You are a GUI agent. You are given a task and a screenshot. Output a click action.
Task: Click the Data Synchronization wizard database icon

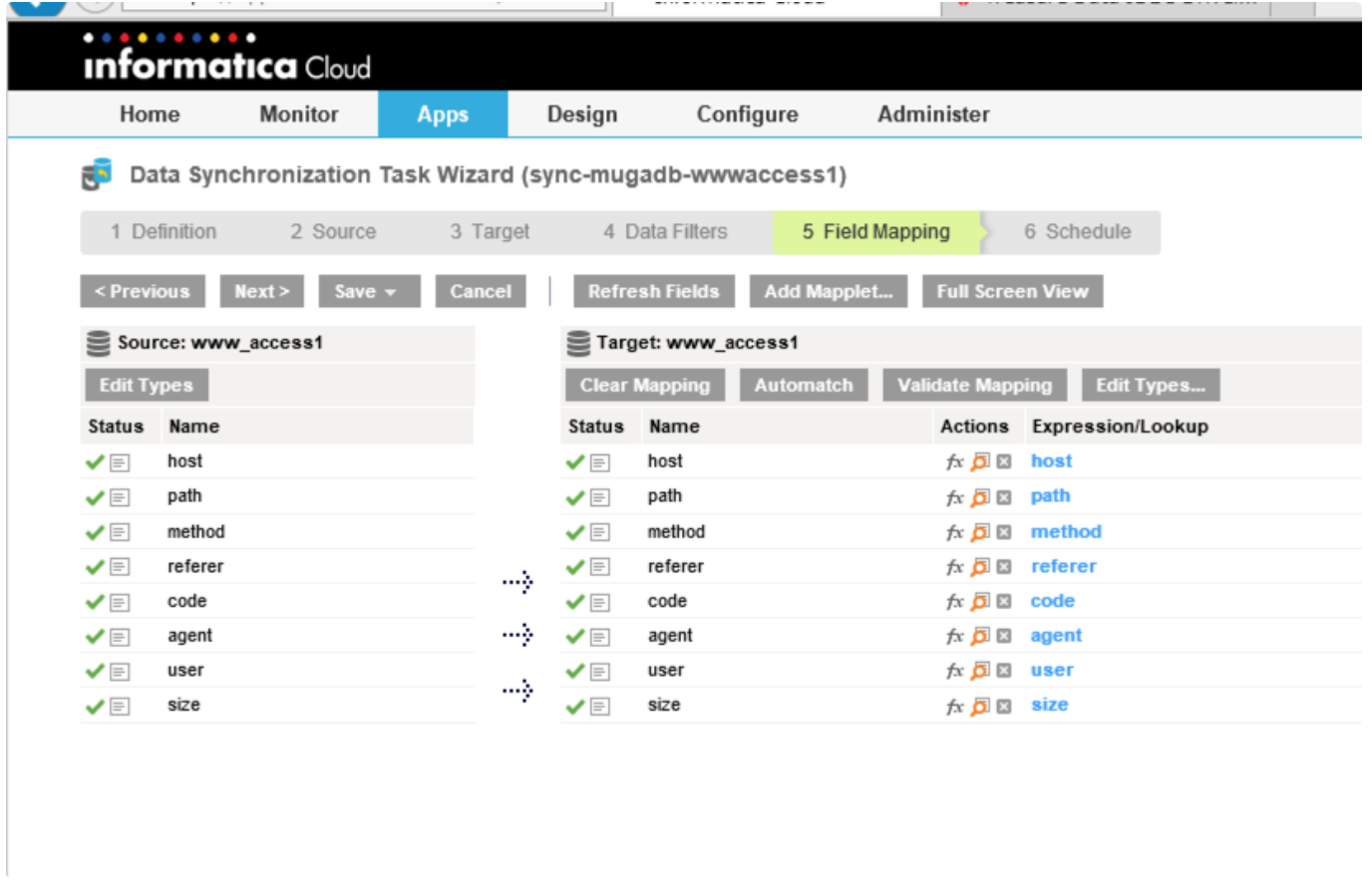(97, 175)
